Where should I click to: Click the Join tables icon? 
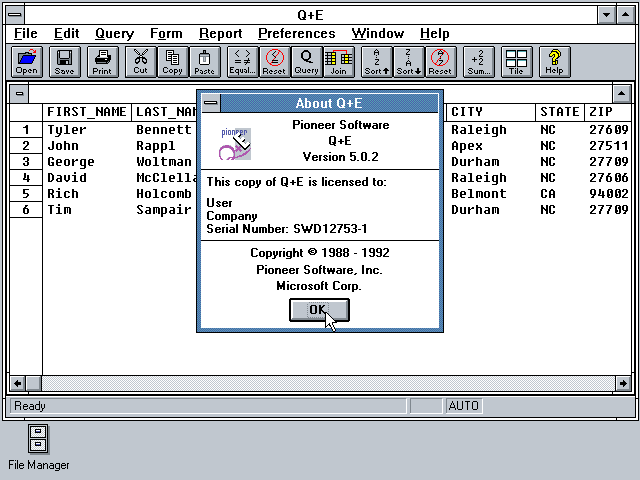(x=338, y=62)
